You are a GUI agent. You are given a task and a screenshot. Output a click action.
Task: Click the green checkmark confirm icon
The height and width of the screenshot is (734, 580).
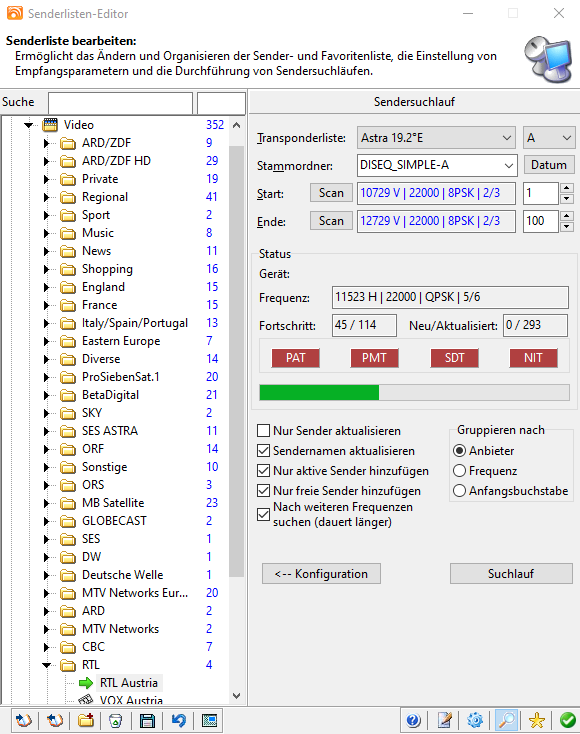[567, 720]
